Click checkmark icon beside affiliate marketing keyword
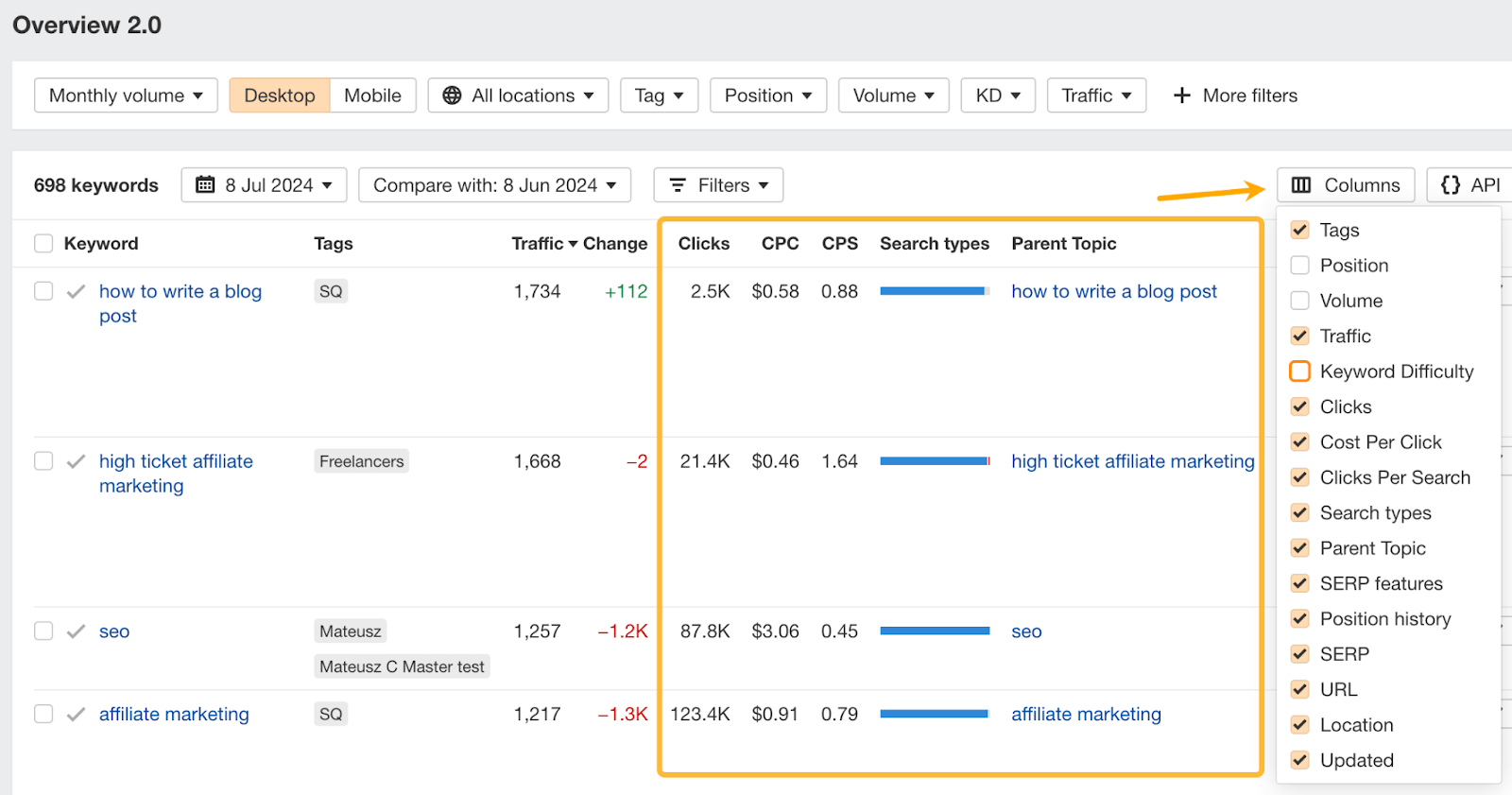This screenshot has width=1512, height=795. 77,715
